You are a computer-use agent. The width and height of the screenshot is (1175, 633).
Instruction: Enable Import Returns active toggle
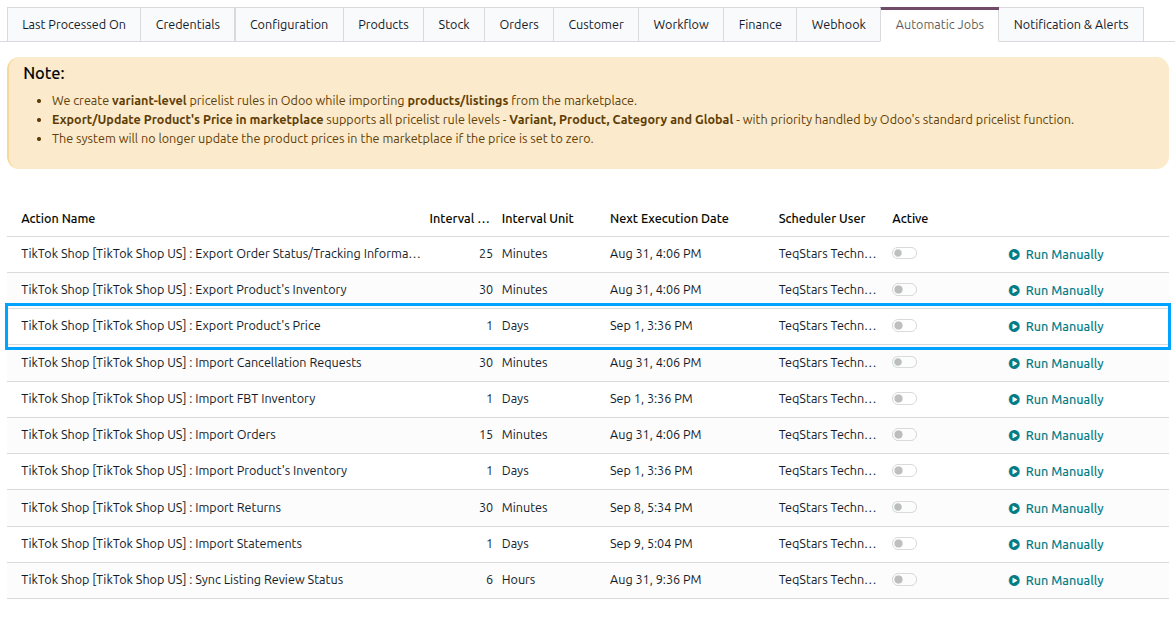pyautogui.click(x=904, y=507)
